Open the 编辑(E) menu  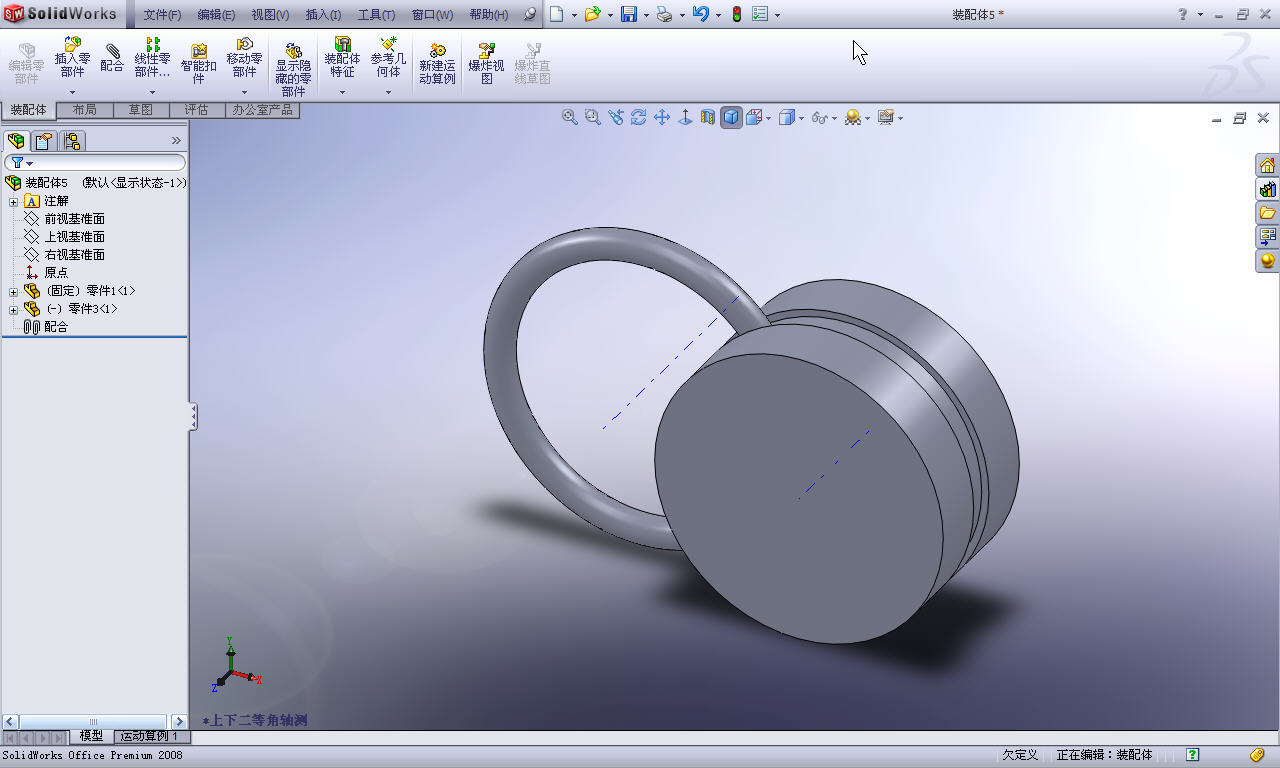tap(216, 15)
